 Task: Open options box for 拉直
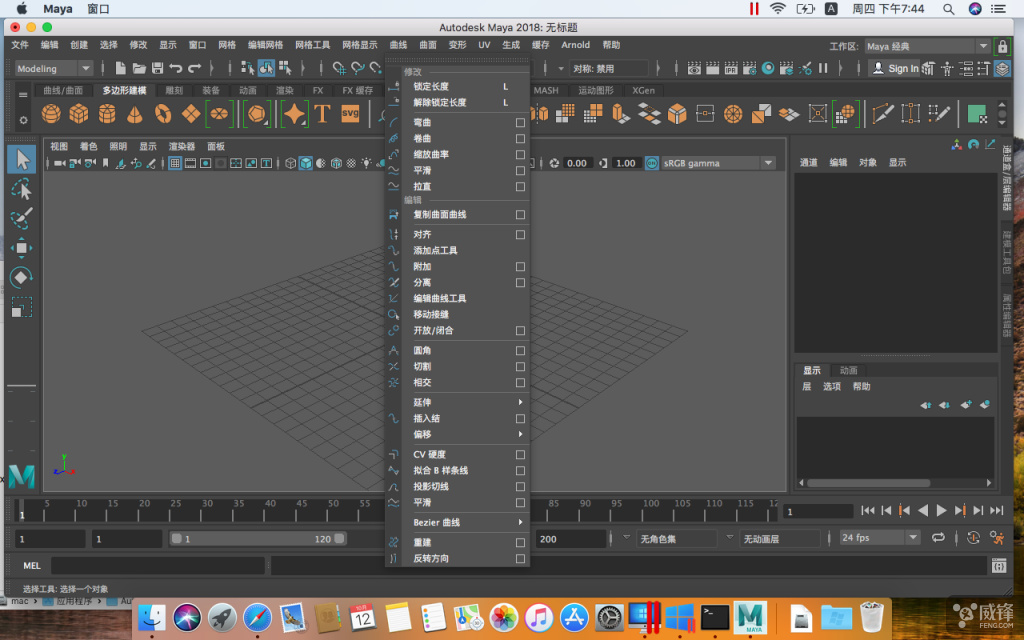[520, 187]
